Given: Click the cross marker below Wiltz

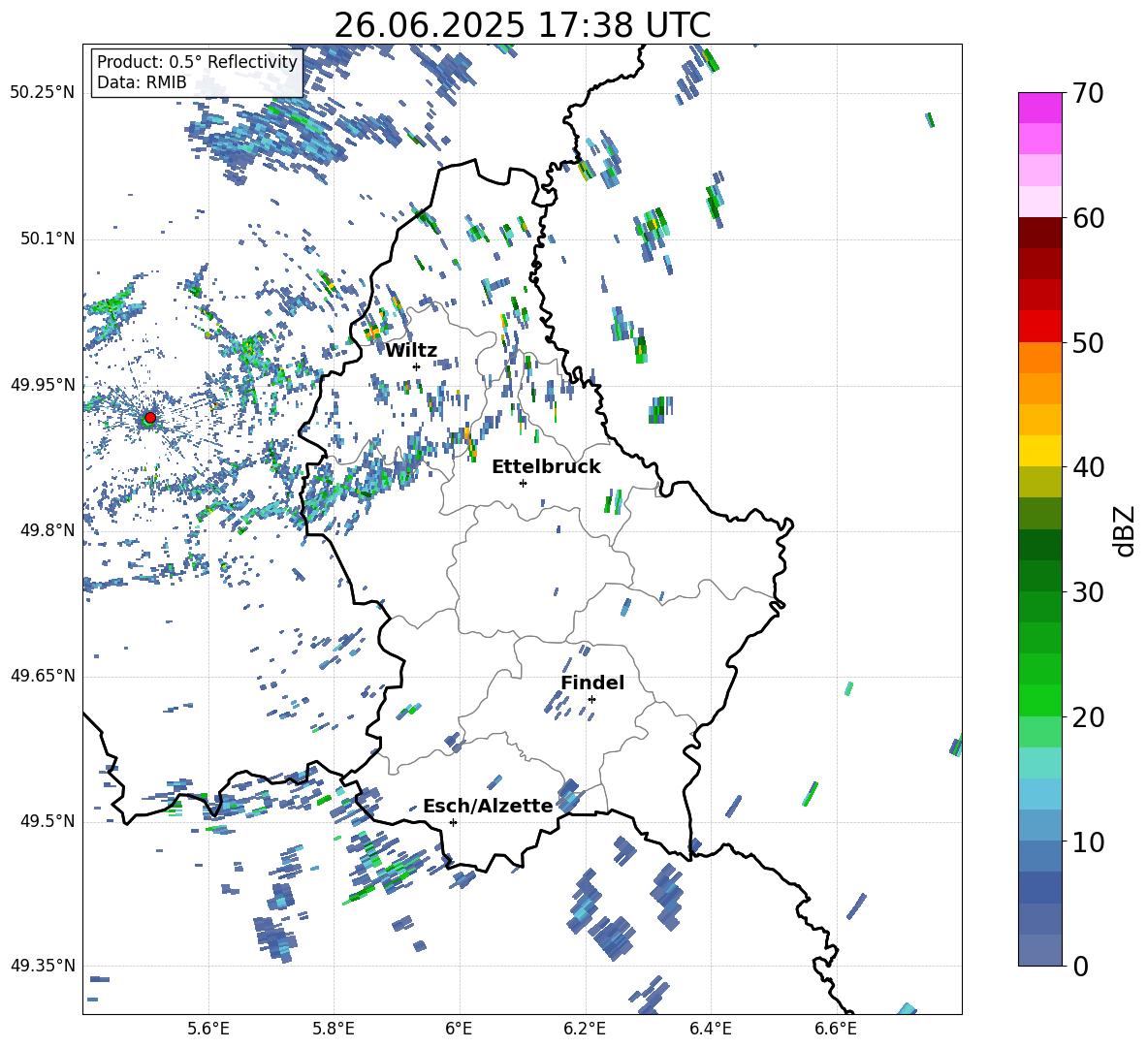Looking at the screenshot, I should 416,366.
